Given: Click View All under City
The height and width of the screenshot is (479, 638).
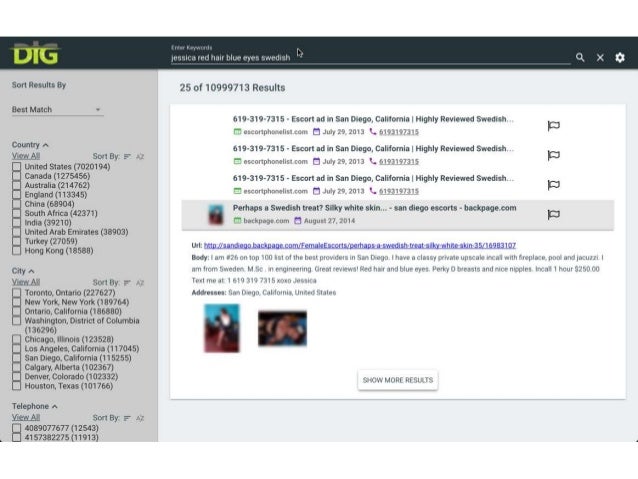Looking at the screenshot, I should point(26,282).
